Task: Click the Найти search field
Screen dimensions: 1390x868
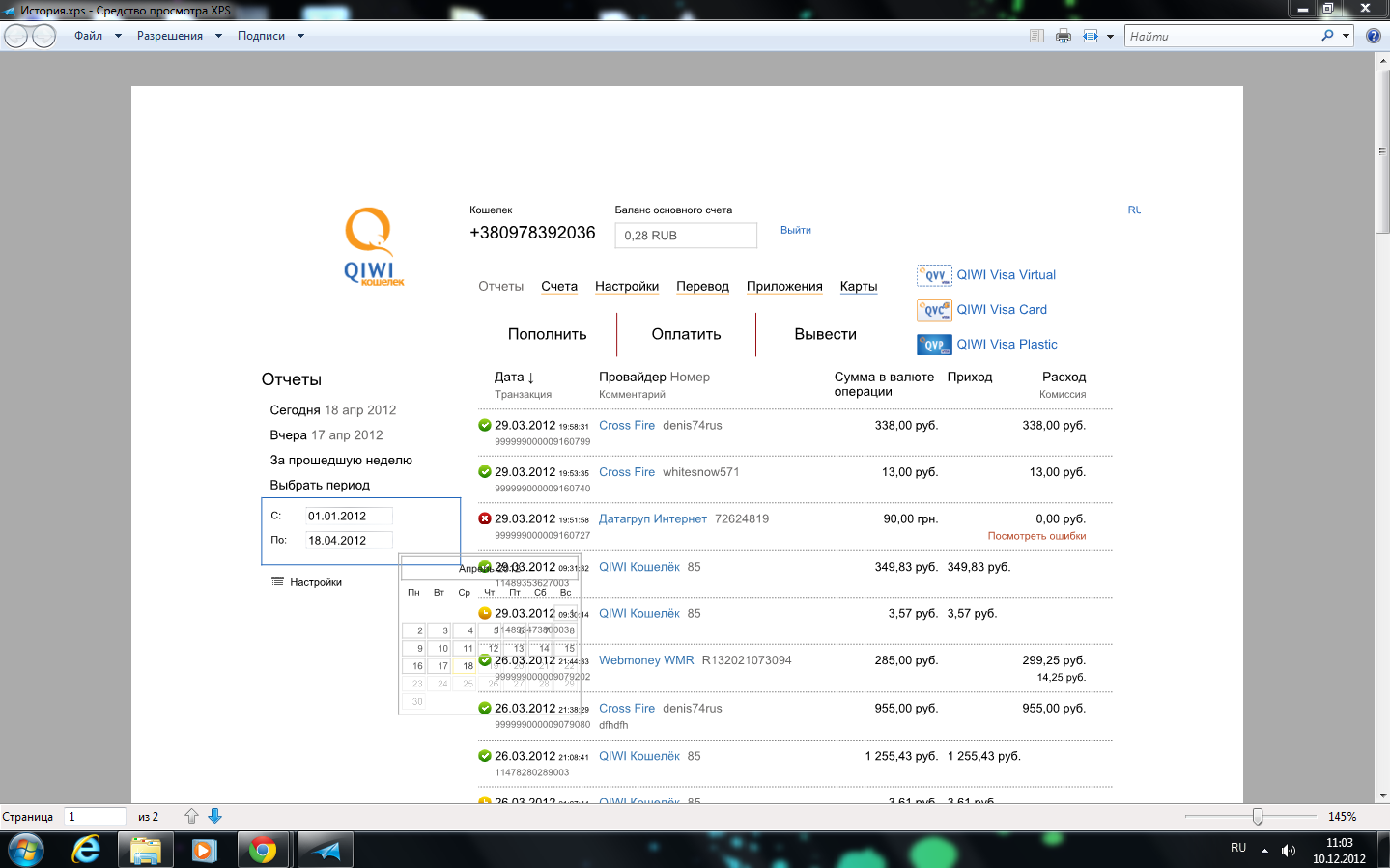Action: pos(1221,36)
